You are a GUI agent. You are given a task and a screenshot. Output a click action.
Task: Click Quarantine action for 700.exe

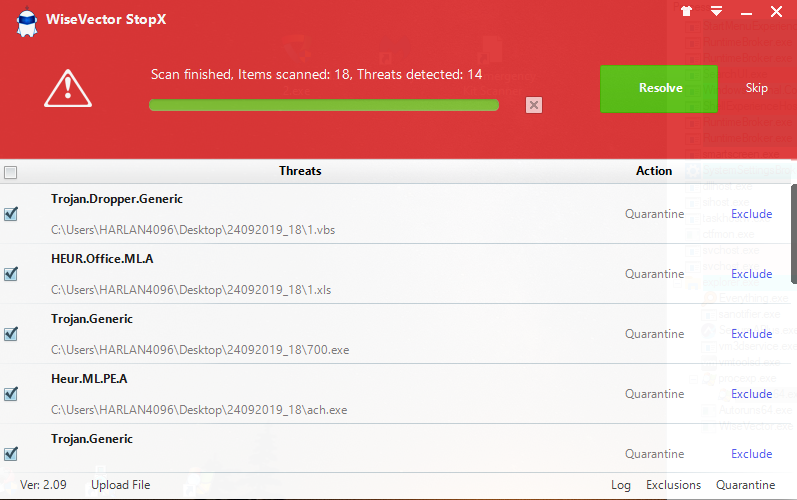(654, 334)
